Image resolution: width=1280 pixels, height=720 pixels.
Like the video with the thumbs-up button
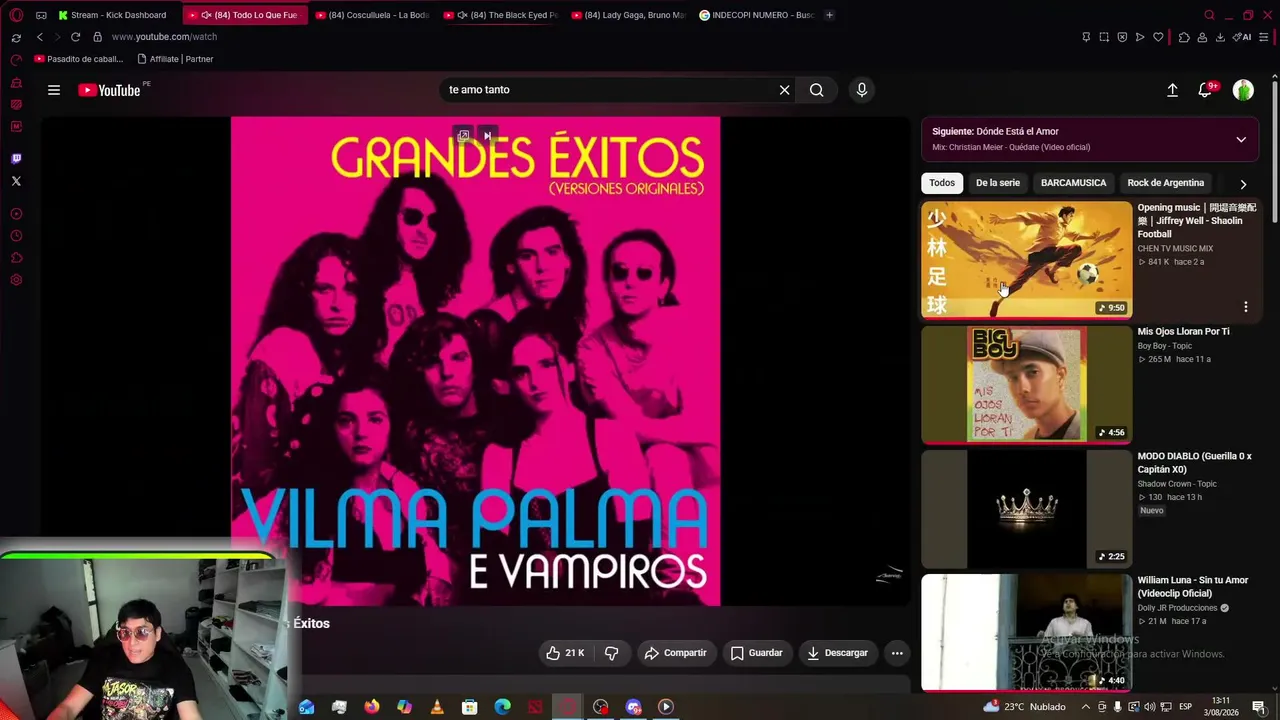click(565, 653)
